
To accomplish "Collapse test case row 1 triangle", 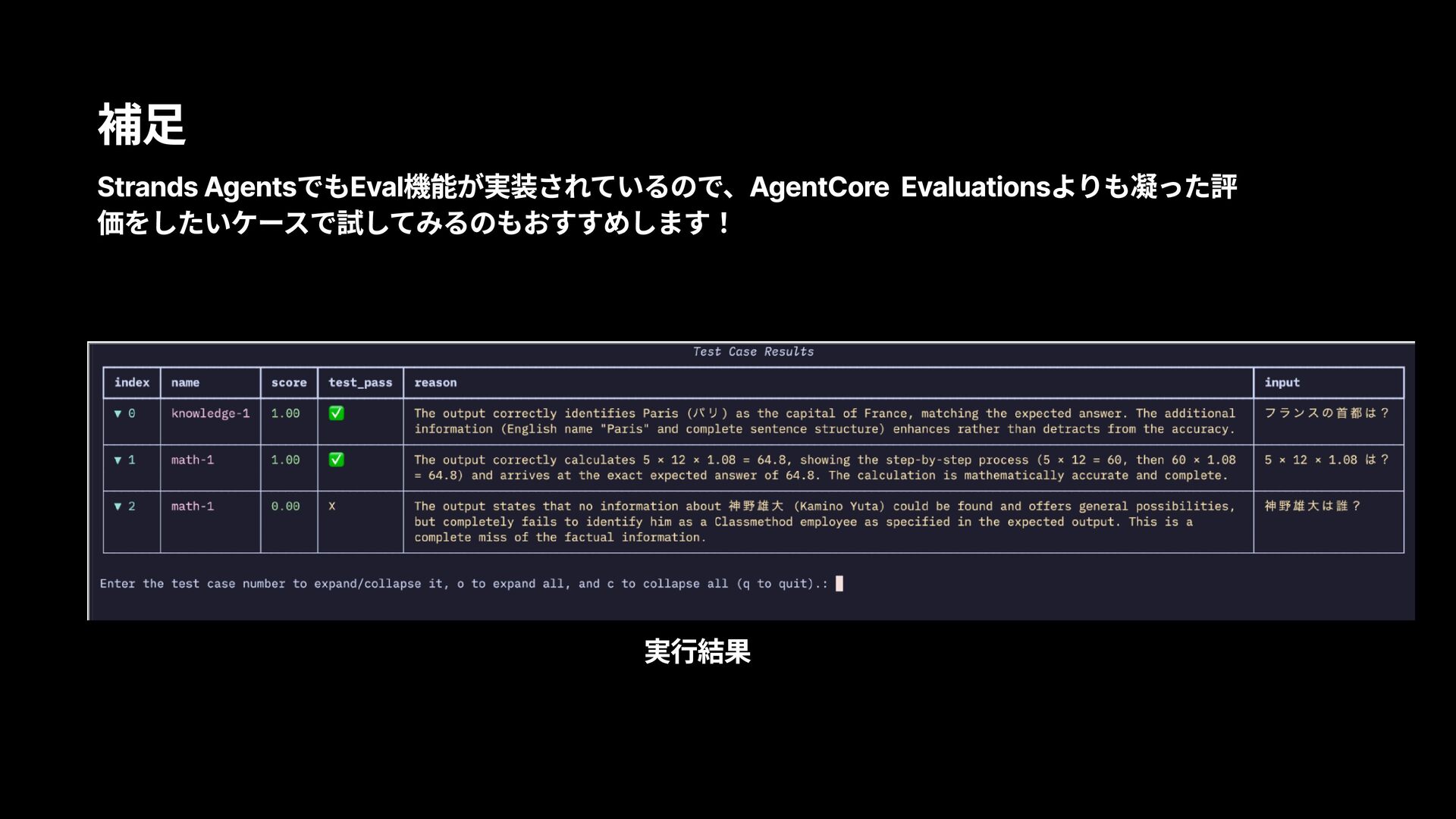I will click(x=118, y=460).
